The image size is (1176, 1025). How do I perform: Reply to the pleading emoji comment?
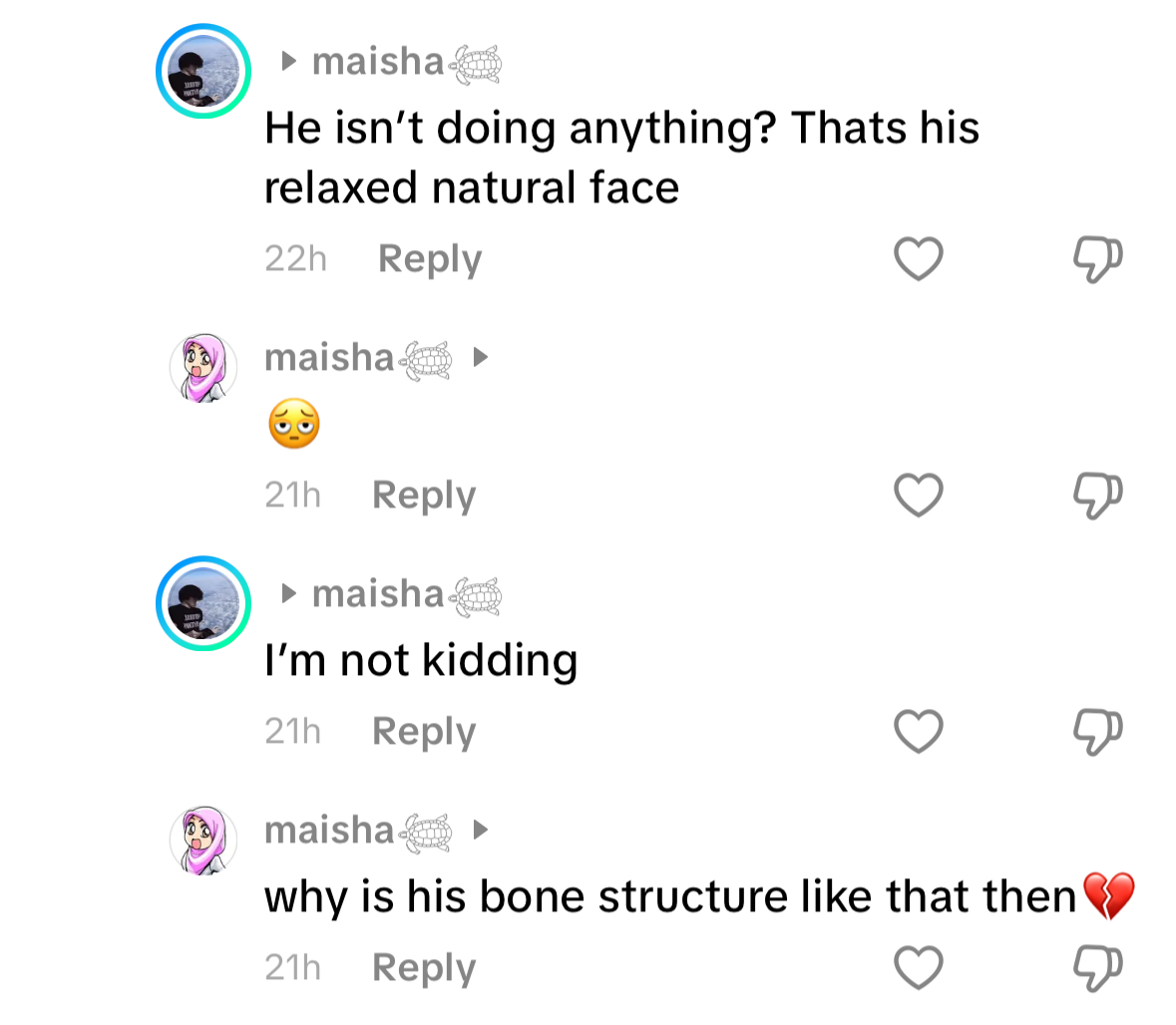tap(424, 496)
